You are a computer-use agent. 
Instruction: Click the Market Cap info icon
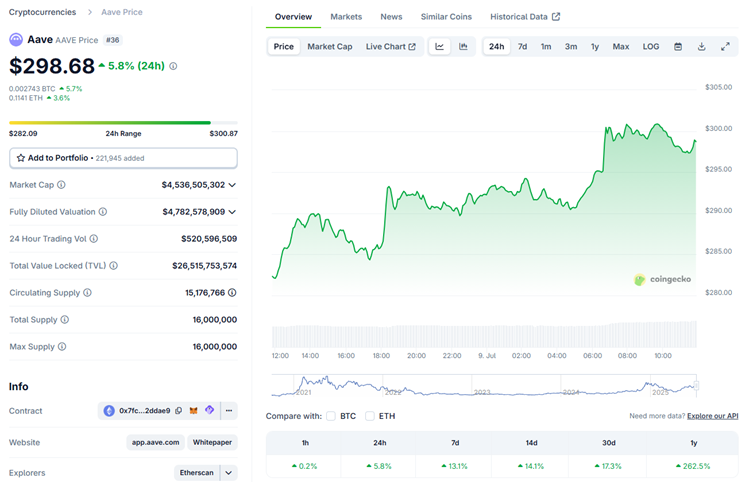point(61,185)
